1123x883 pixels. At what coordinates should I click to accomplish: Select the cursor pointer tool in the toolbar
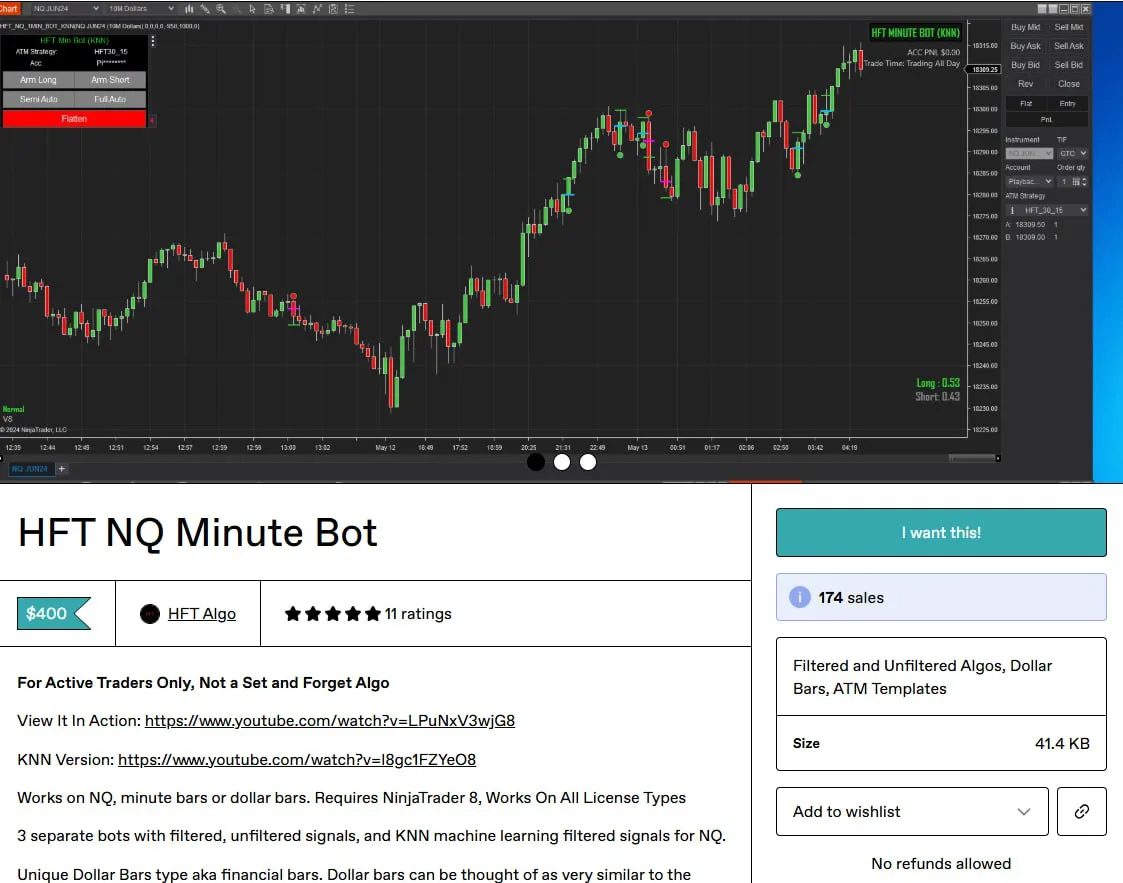click(x=251, y=10)
